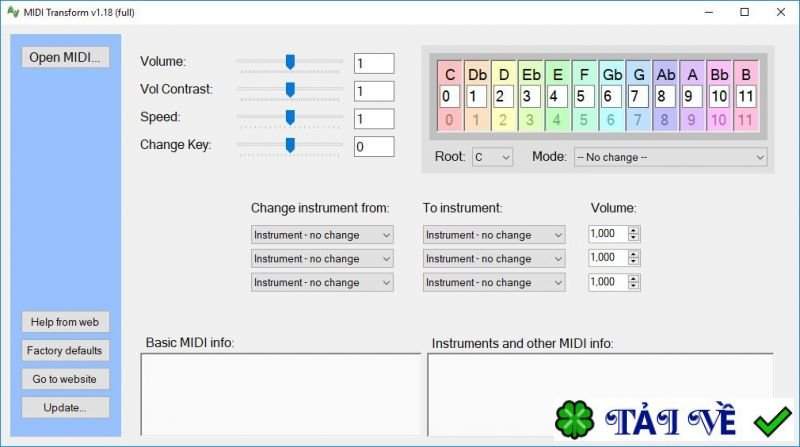Open third 'Change instrument from' dropdown
The width and height of the screenshot is (800, 447).
coord(322,282)
